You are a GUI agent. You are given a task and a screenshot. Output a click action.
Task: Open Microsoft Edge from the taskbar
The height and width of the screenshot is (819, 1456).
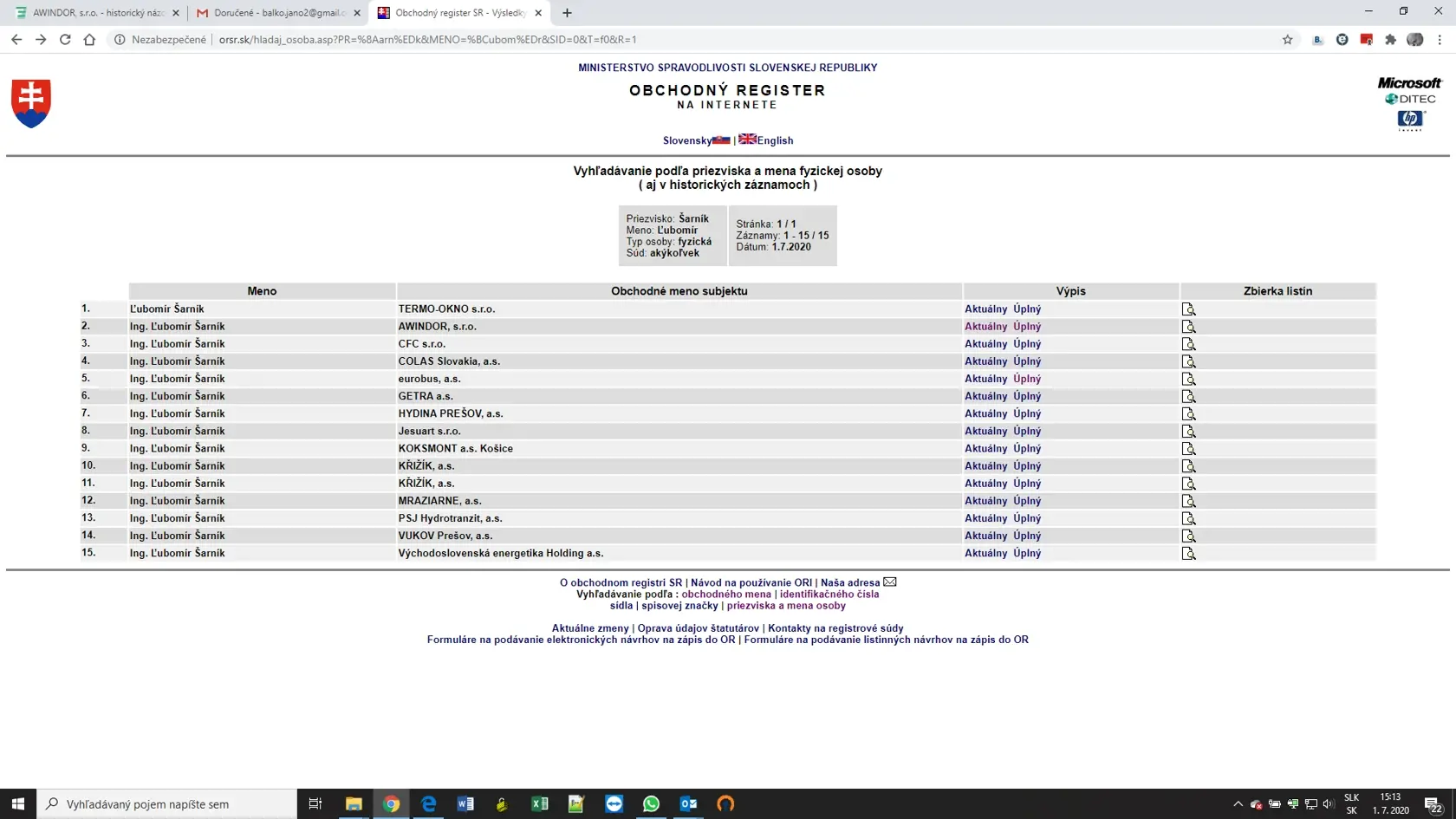coord(428,803)
